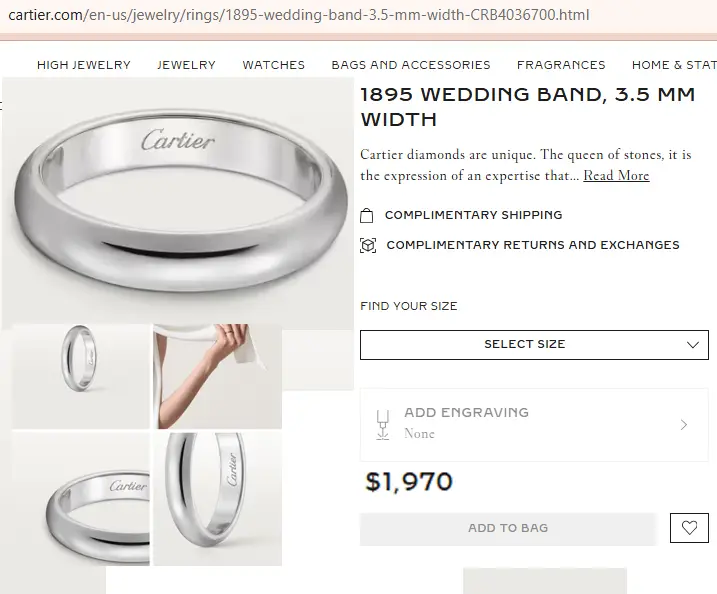View model hand wearing ring thumbnail

217,376
